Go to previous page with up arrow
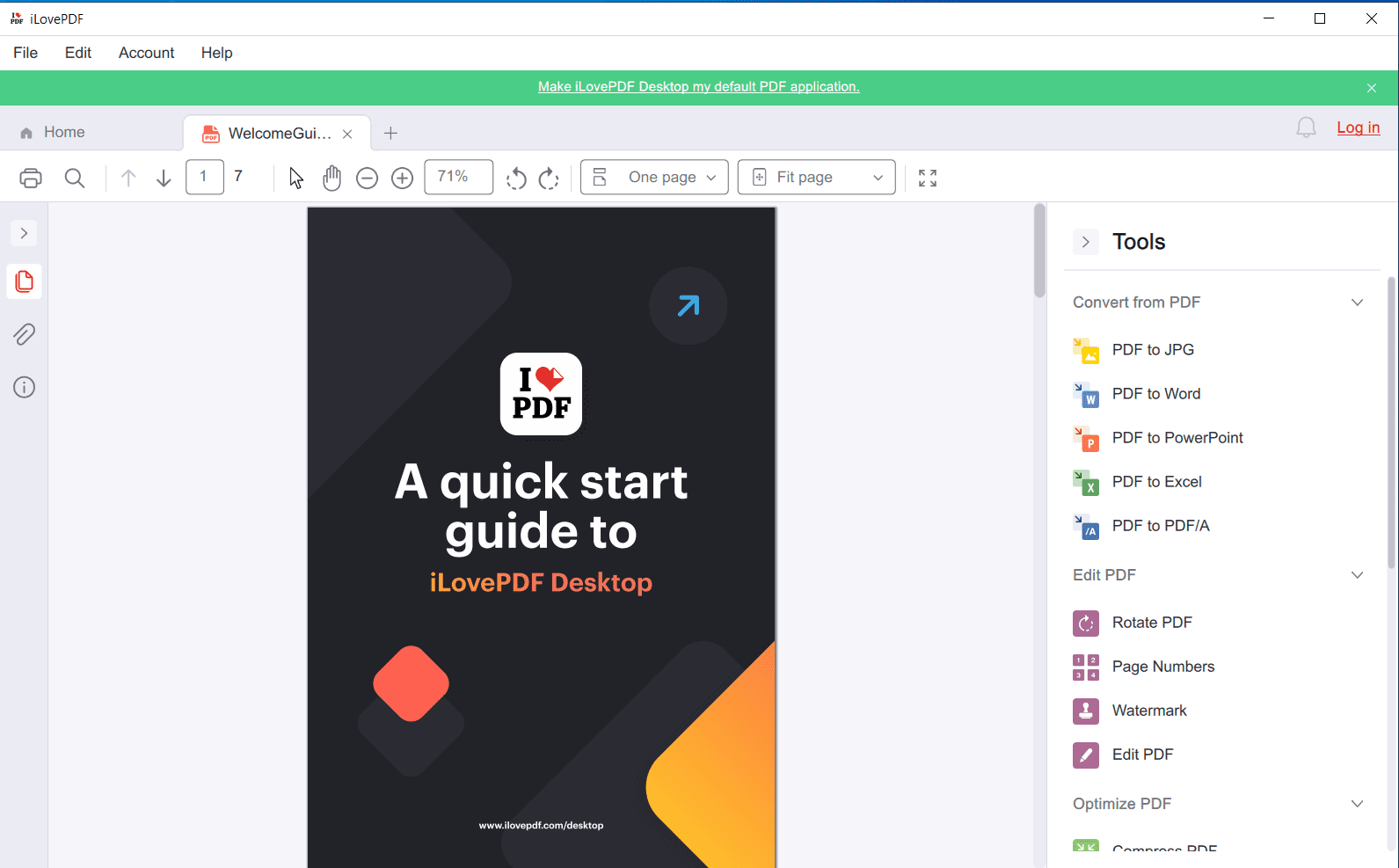Image resolution: width=1399 pixels, height=868 pixels. click(128, 179)
